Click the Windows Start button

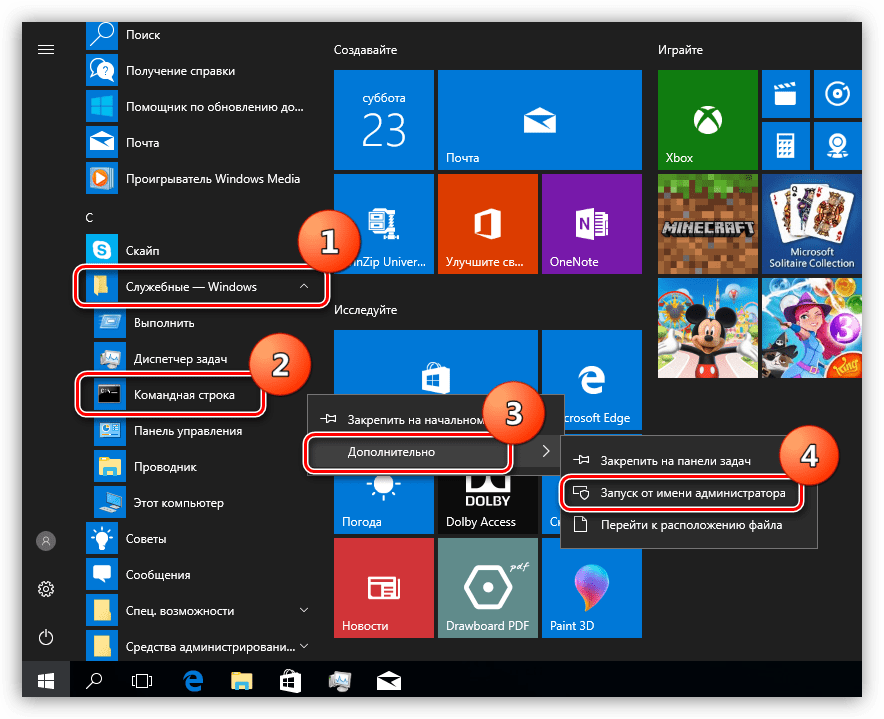pos(46,682)
